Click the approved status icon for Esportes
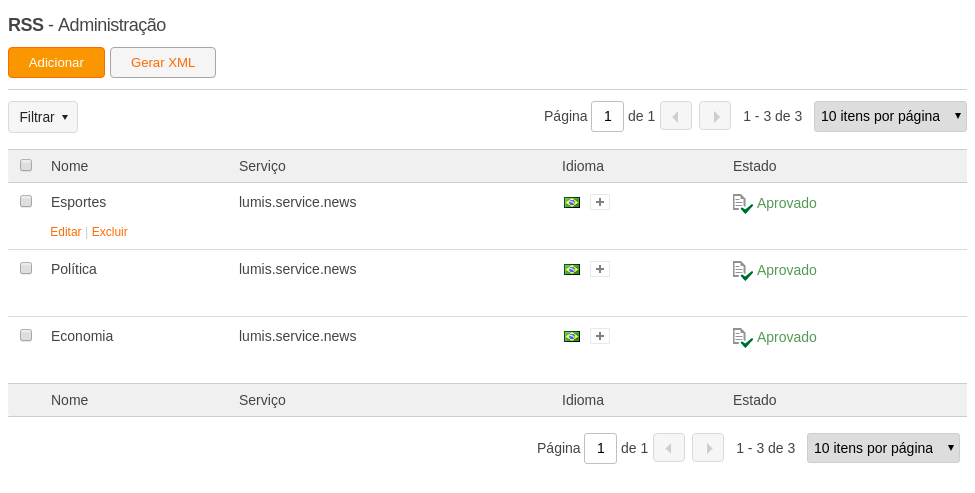Image resolution: width=975 pixels, height=493 pixels. click(742, 204)
